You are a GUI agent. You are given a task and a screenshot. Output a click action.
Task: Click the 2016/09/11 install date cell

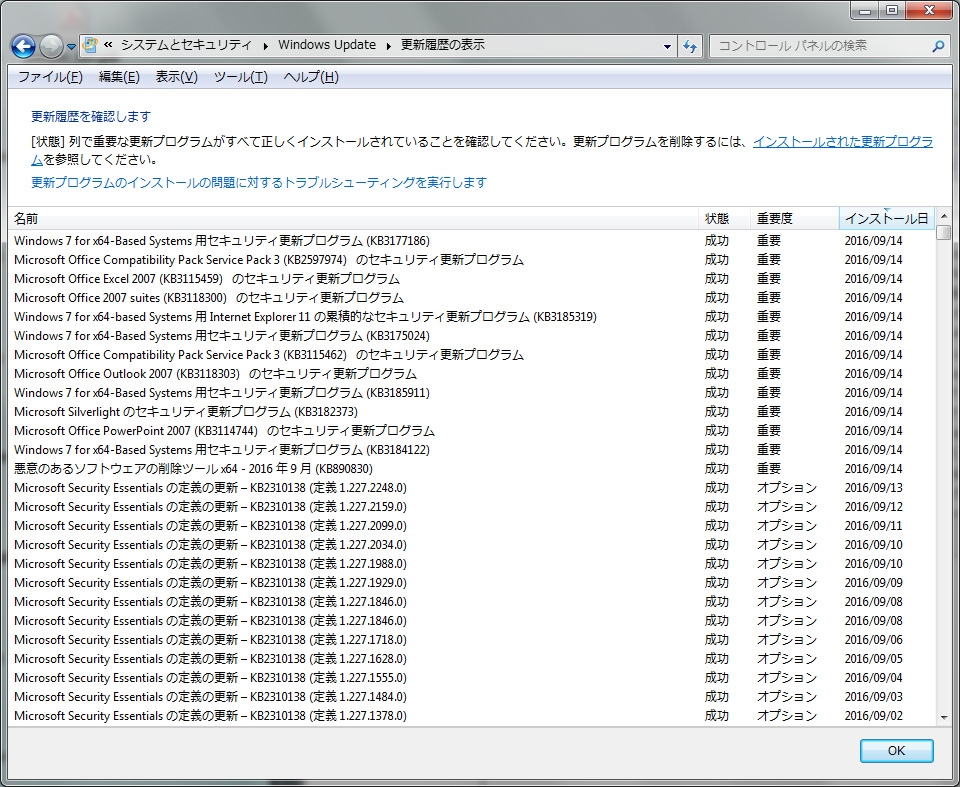874,525
